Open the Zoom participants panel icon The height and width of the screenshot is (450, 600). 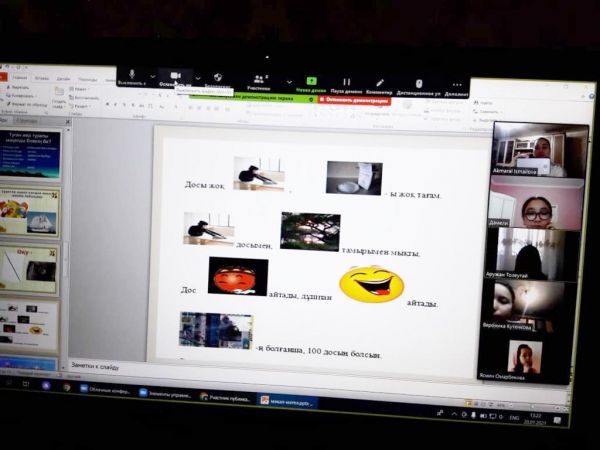click(x=260, y=78)
